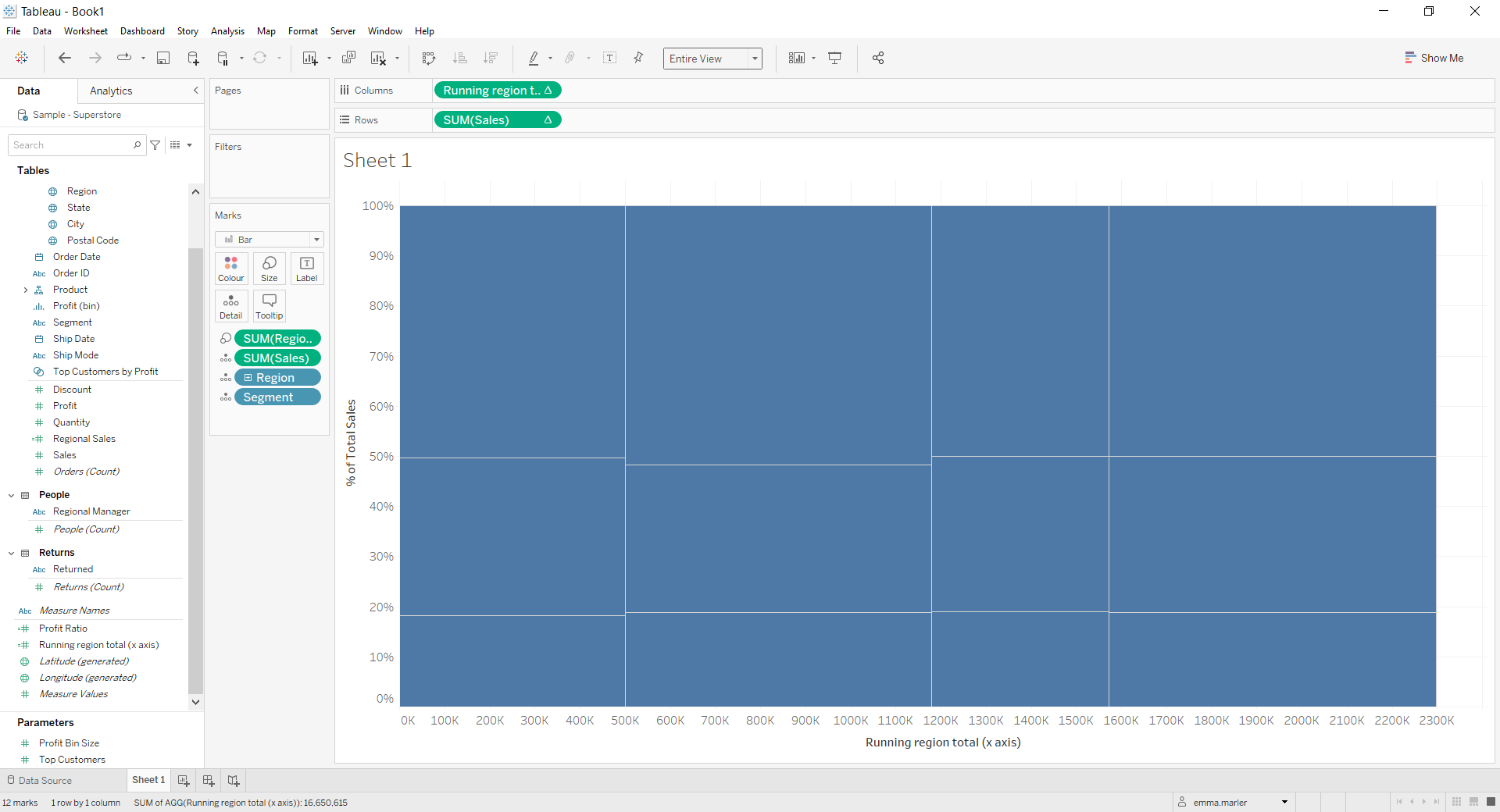This screenshot has height=812, width=1500.
Task: Open the Bar mark type dropdown
Action: 316,239
